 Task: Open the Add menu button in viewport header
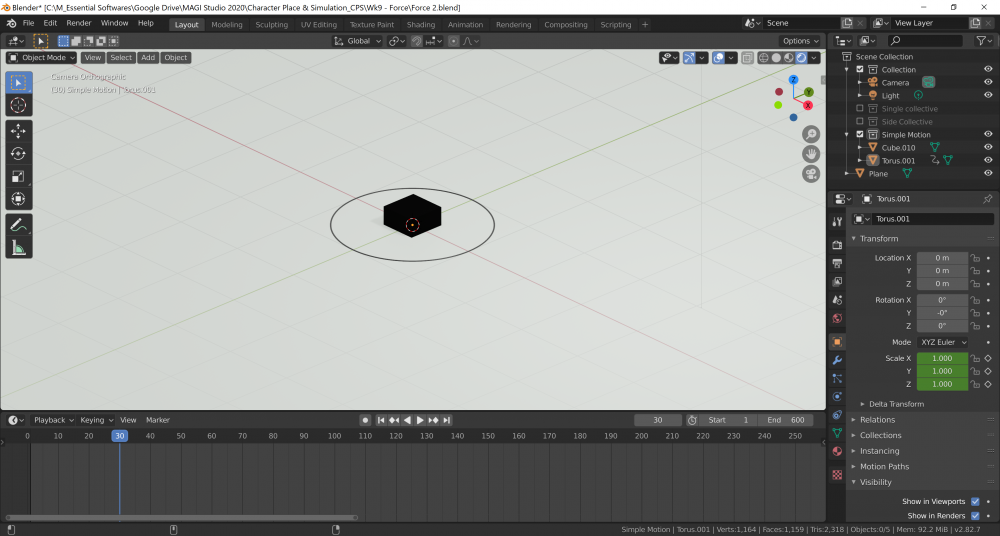pos(148,57)
